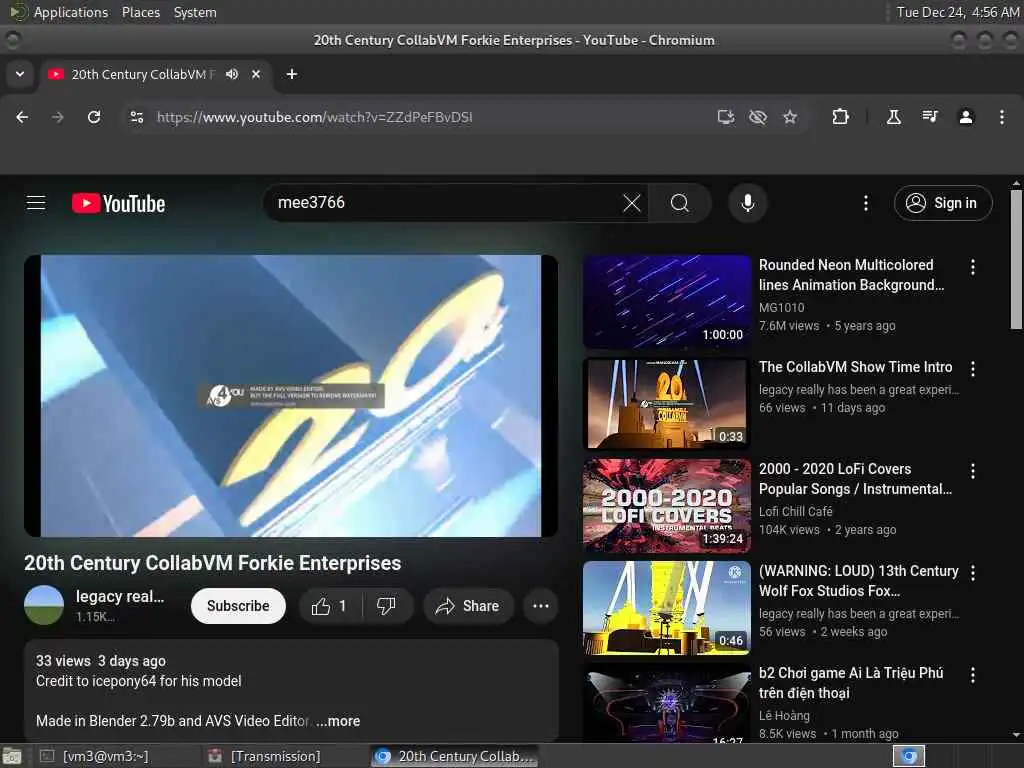
Task: Go back using the browser back arrow
Action: [22, 117]
